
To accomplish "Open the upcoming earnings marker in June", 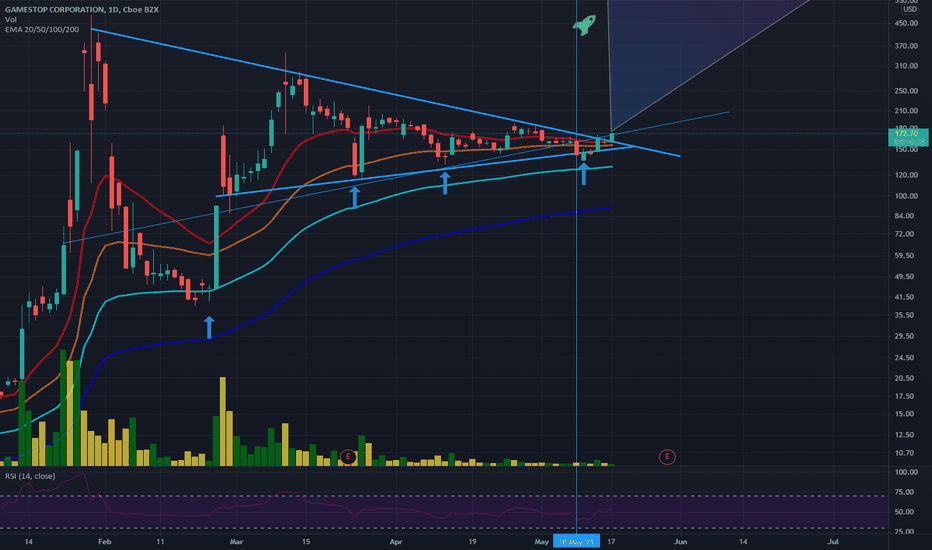I will tap(667, 457).
